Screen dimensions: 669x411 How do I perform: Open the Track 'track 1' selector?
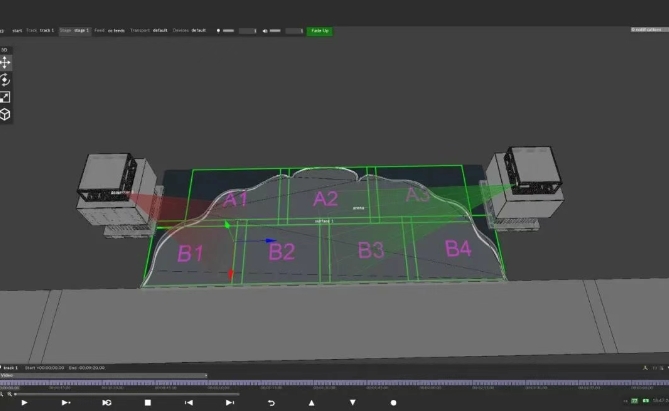(x=47, y=31)
